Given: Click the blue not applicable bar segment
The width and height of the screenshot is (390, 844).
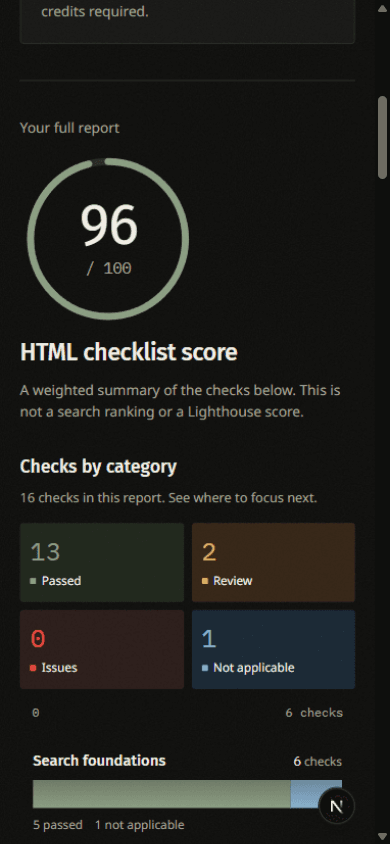Looking at the screenshot, I should point(316,793).
